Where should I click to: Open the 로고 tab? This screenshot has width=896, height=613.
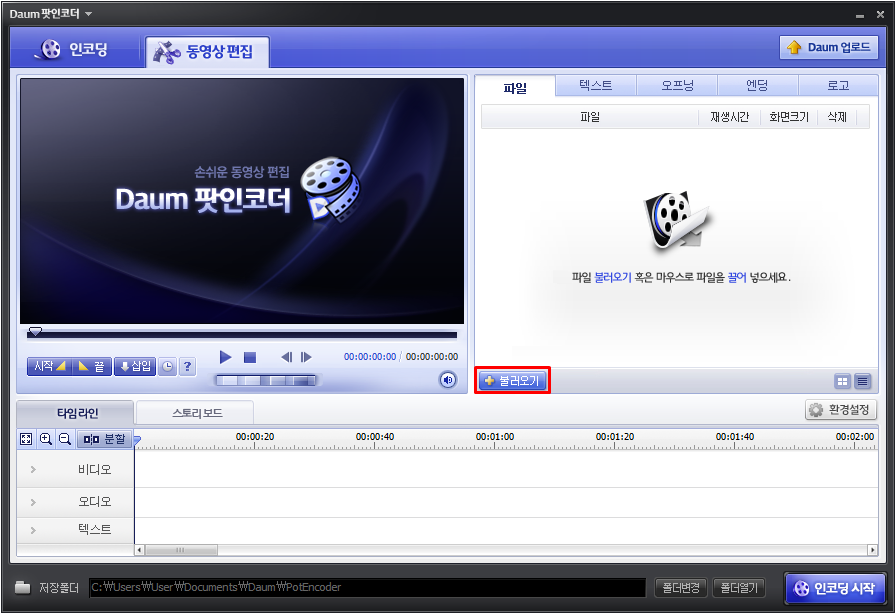click(838, 85)
